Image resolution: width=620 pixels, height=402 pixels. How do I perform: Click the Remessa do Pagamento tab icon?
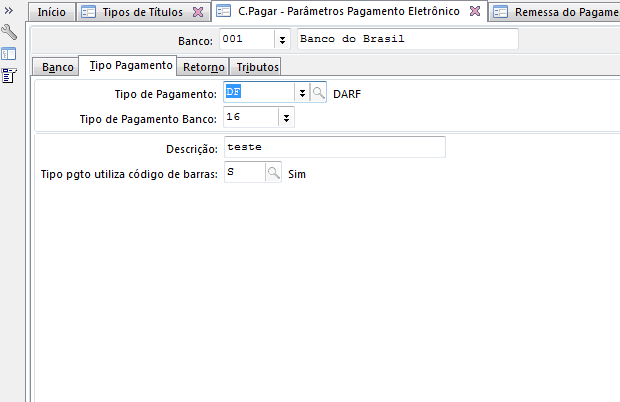[501, 12]
